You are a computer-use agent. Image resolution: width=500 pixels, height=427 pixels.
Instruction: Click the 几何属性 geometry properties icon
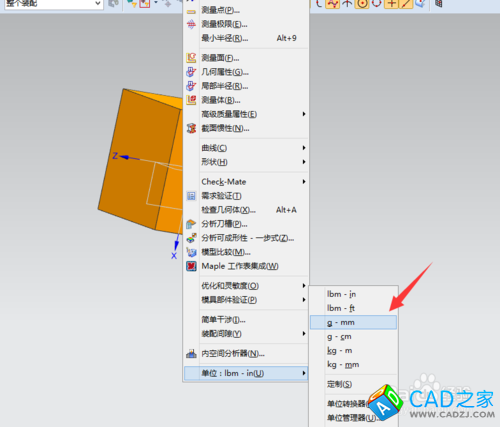tap(191, 72)
